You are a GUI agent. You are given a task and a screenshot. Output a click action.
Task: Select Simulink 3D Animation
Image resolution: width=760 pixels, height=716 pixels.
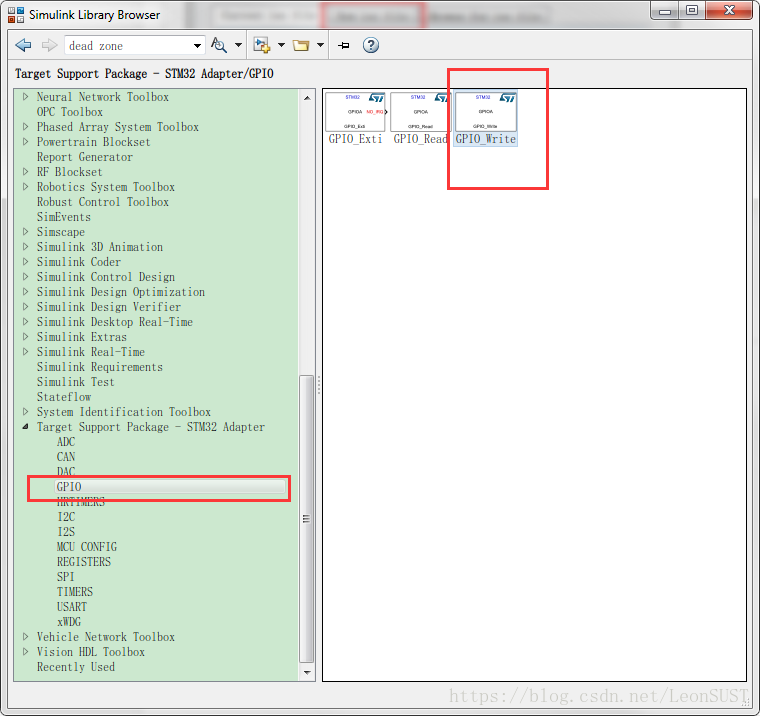(x=100, y=247)
